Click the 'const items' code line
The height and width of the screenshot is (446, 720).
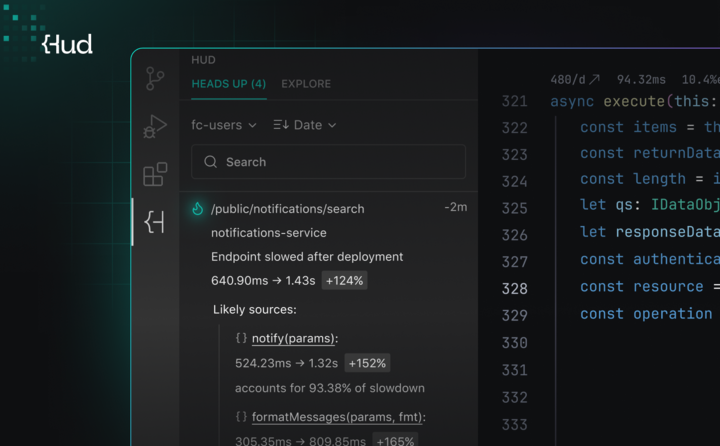[x=649, y=127]
